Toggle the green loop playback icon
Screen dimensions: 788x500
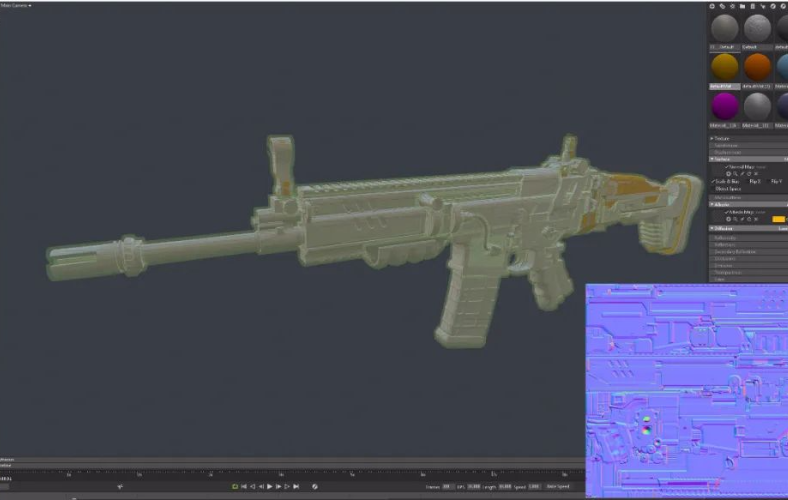click(x=235, y=486)
